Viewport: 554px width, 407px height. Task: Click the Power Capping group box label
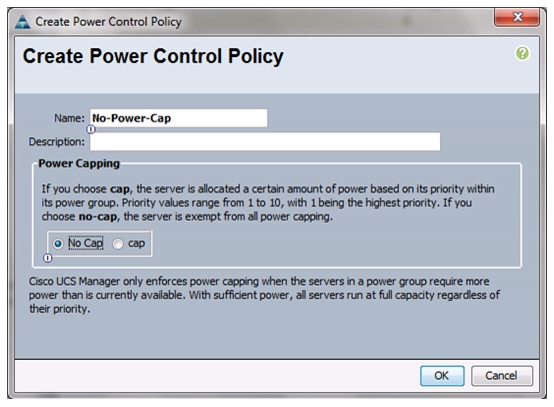tap(79, 164)
